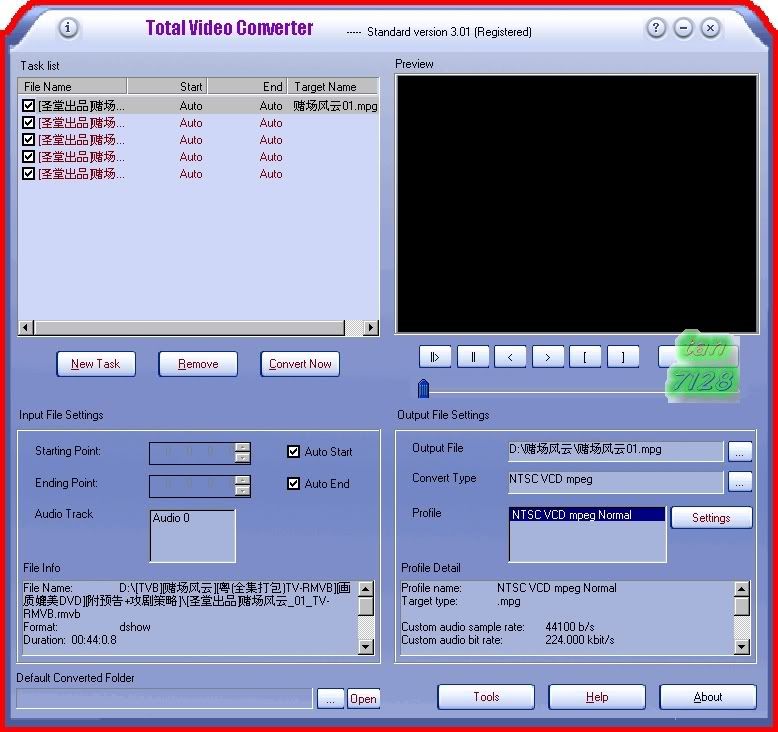Screen dimensions: 778x732
Task: Click Open next to Default Converted Folder
Action: 363,698
